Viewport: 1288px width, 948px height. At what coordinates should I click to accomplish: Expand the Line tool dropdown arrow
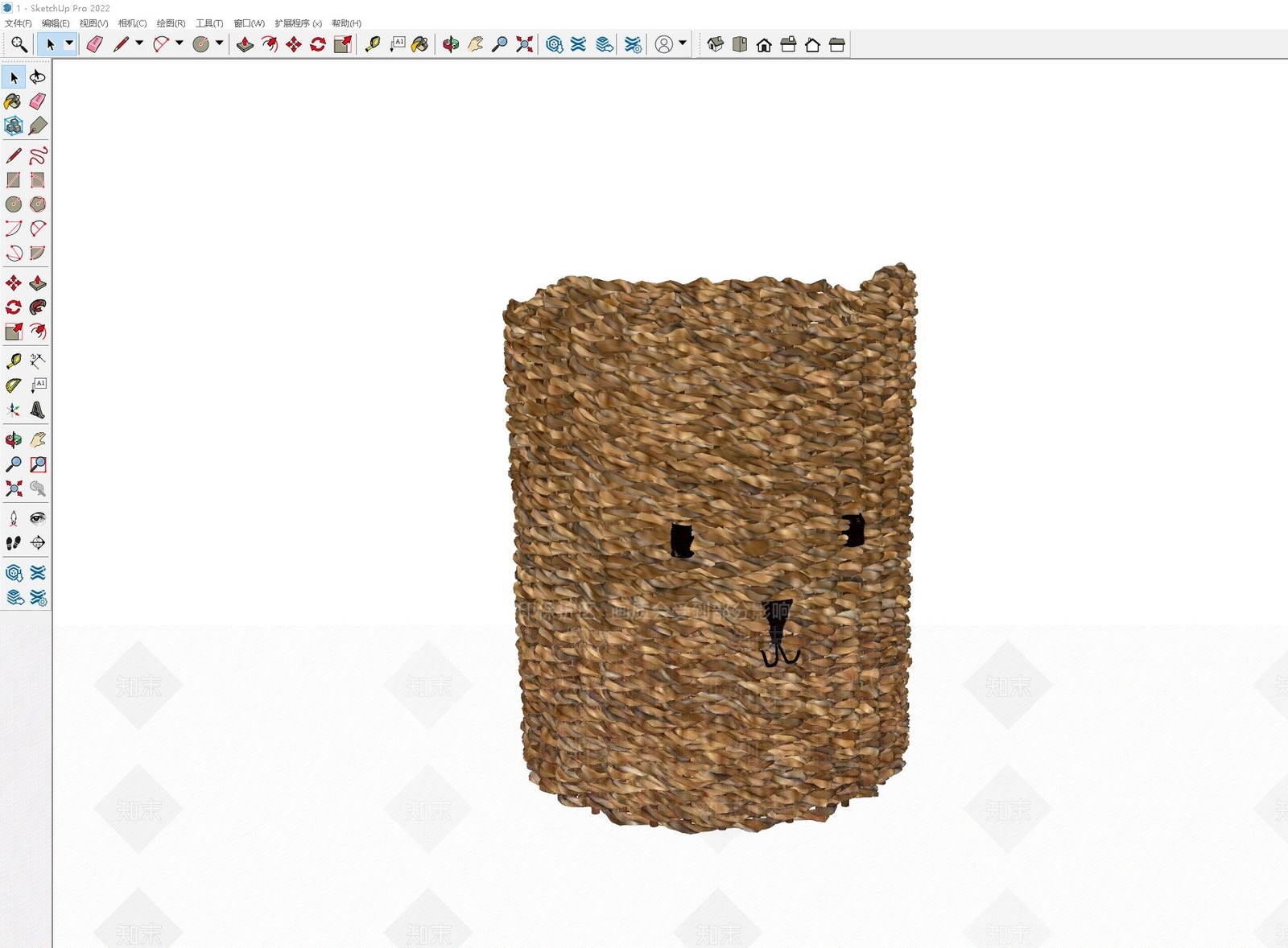click(x=139, y=43)
